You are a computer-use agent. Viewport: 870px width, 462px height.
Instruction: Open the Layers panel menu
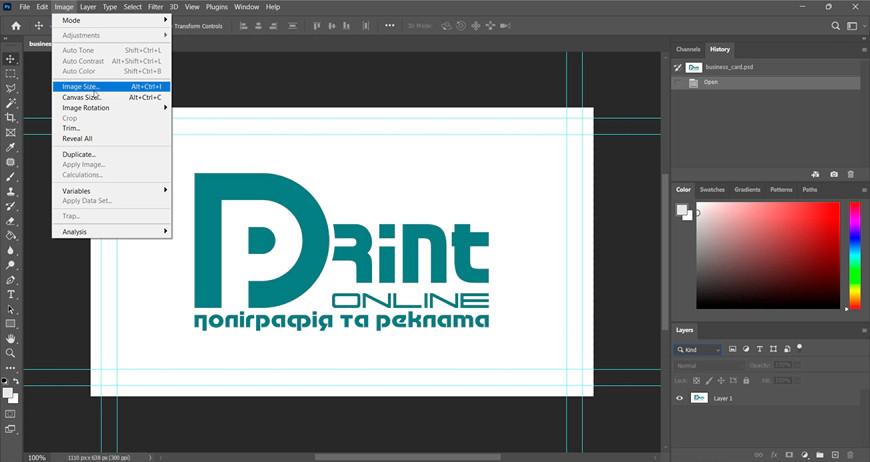(864, 330)
